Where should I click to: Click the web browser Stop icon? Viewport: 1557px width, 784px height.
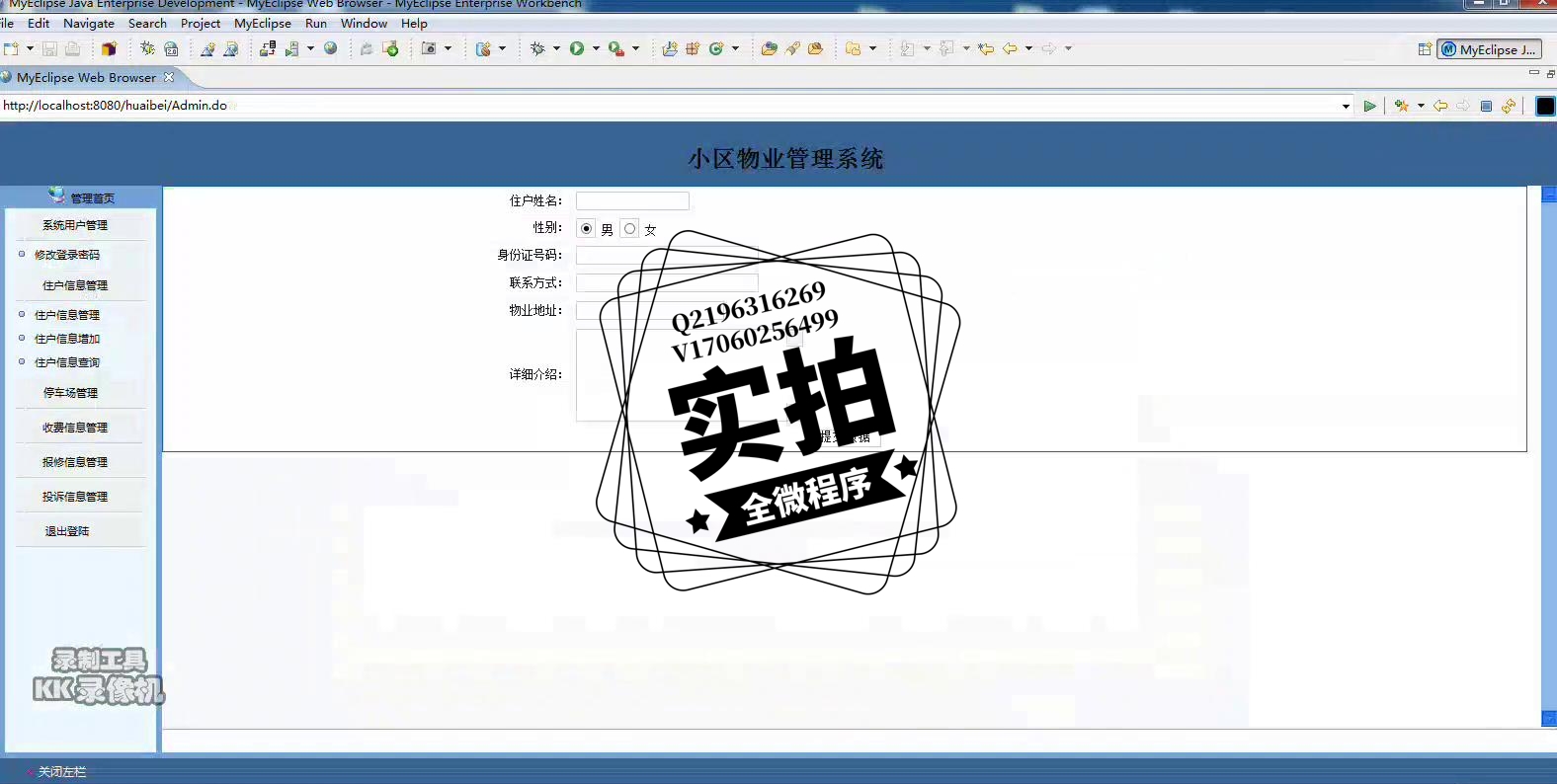point(1486,106)
